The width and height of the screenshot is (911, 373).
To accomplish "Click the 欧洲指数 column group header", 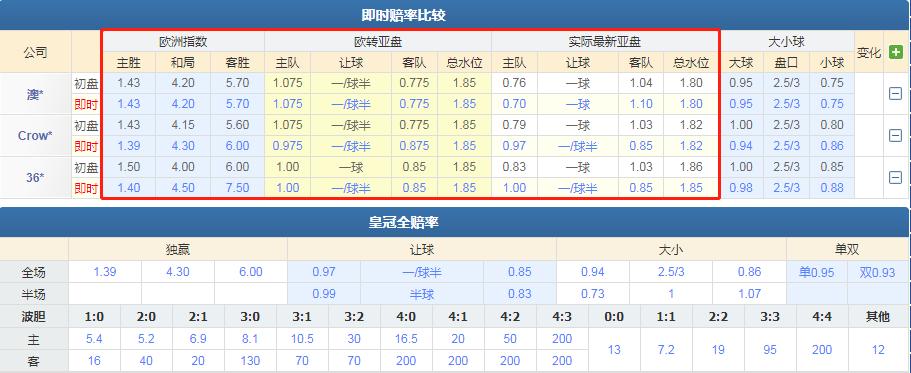I will pyautogui.click(x=183, y=42).
